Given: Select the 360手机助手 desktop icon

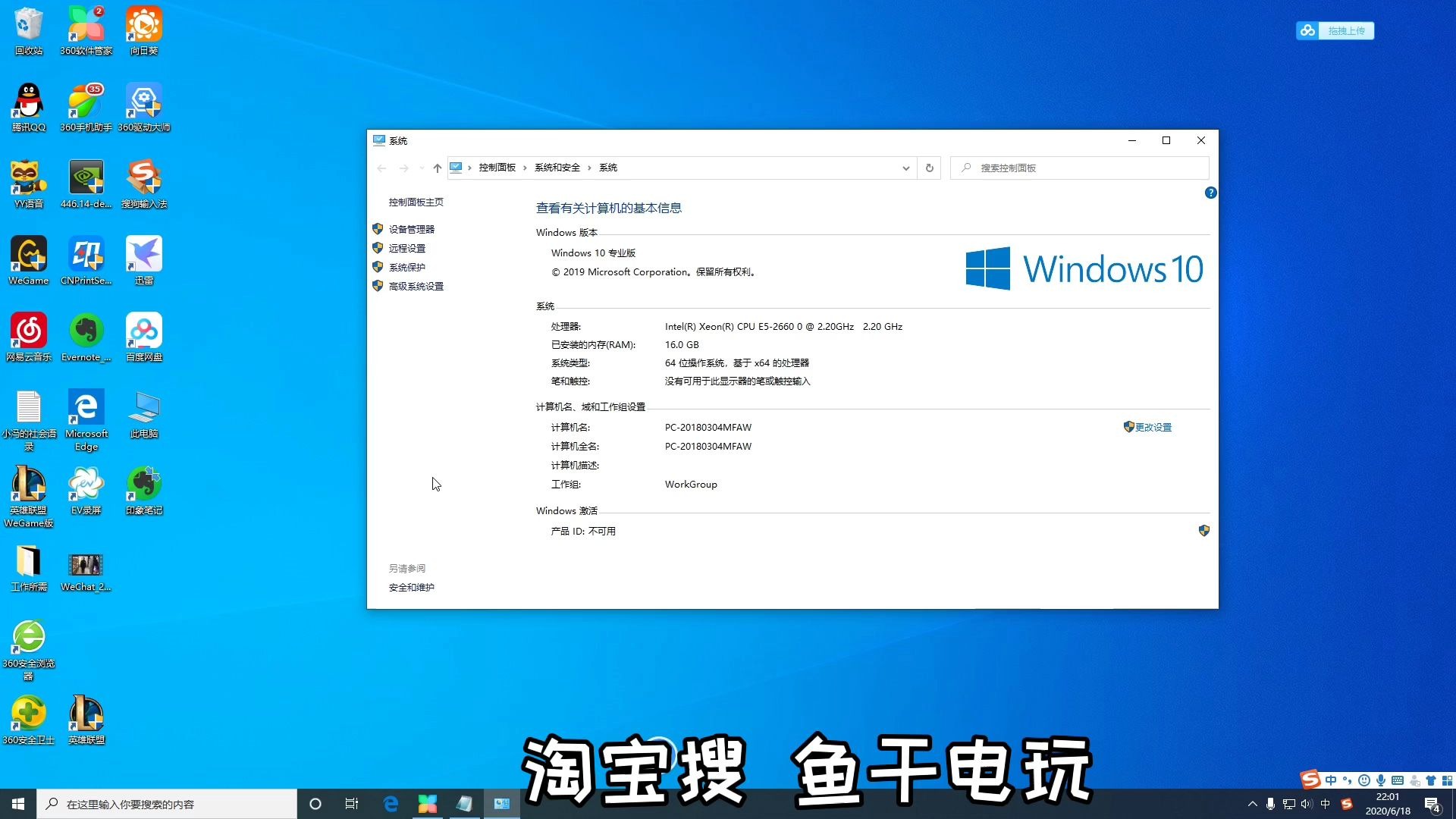Looking at the screenshot, I should 86,108.
